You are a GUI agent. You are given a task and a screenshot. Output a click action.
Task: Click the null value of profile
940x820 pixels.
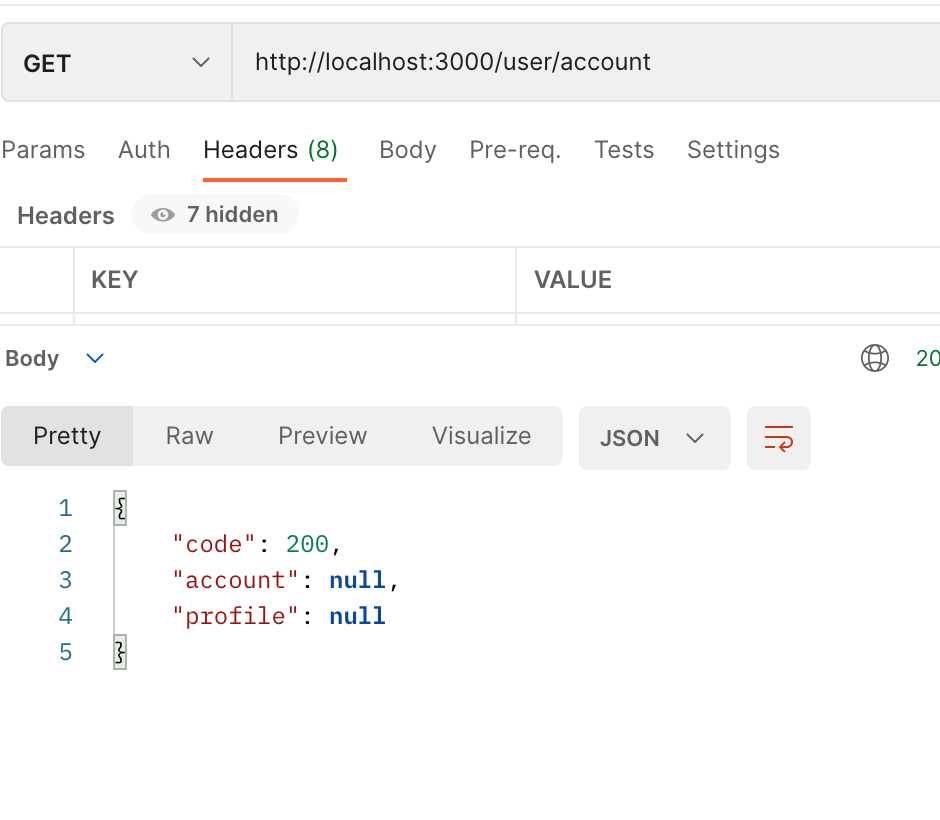357,616
